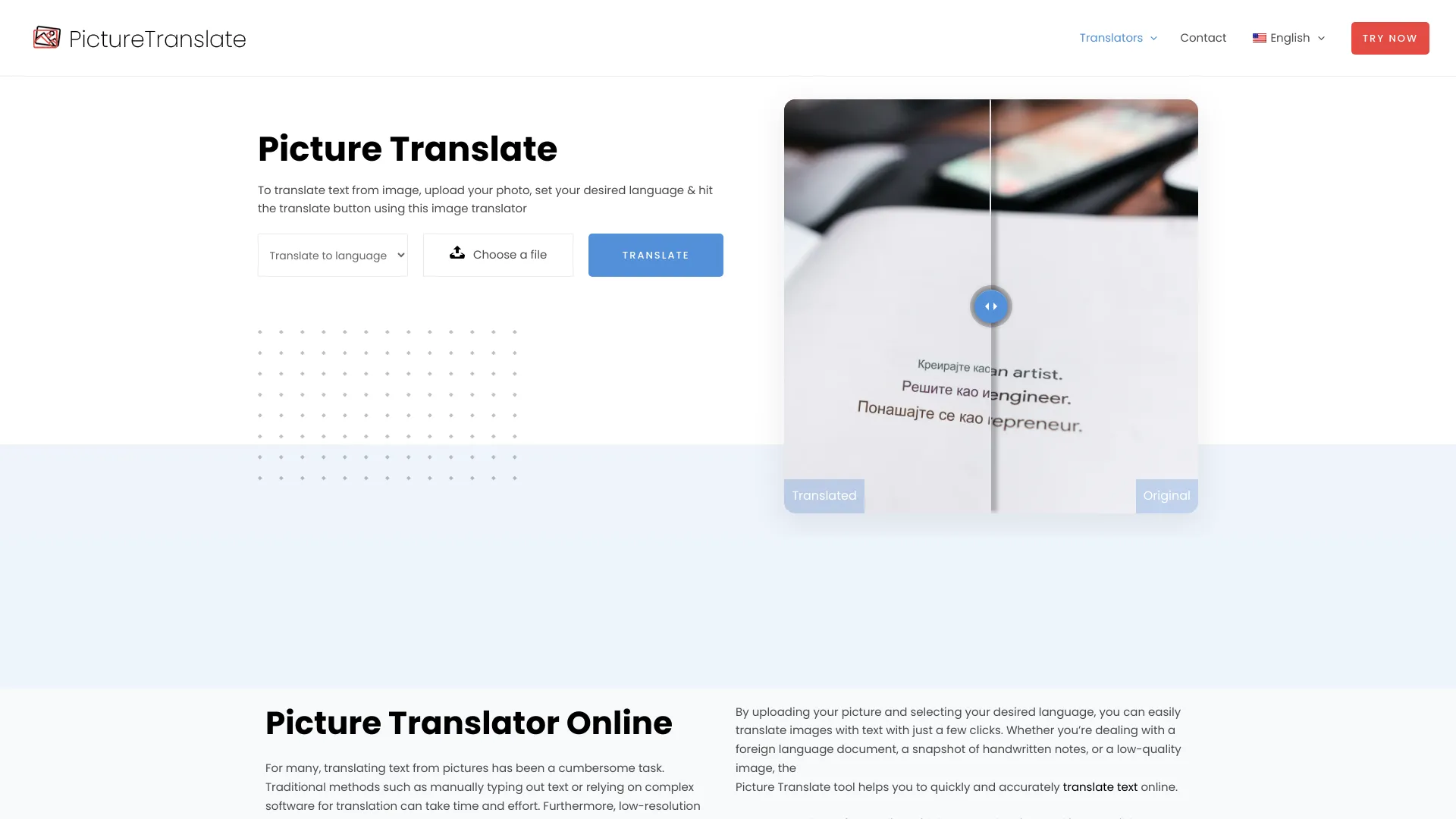Screen dimensions: 1456x819
Task: Click the US flag language icon
Action: coord(1259,37)
